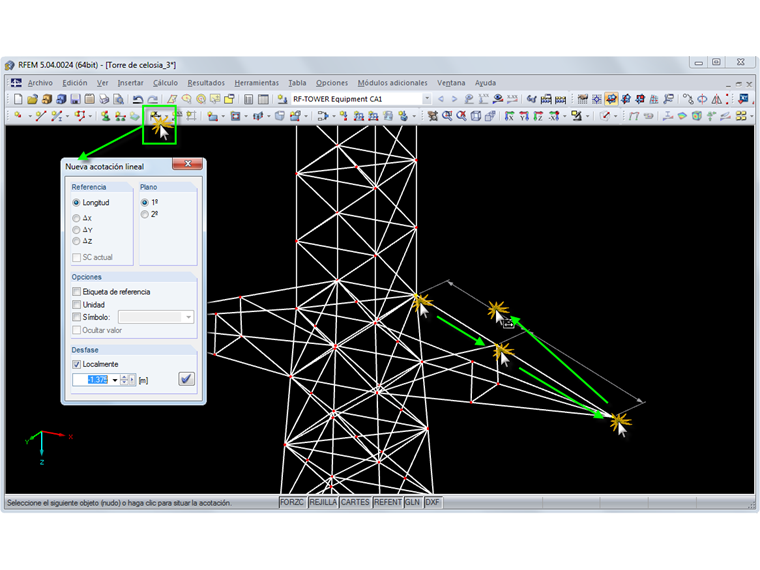This screenshot has height=570, width=760.
Task: Enable the Unidad checkbox
Action: click(77, 304)
